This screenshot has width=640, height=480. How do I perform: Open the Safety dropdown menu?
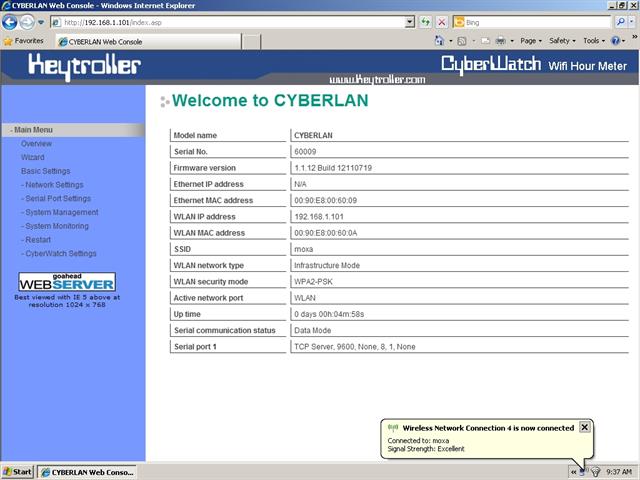tap(563, 41)
